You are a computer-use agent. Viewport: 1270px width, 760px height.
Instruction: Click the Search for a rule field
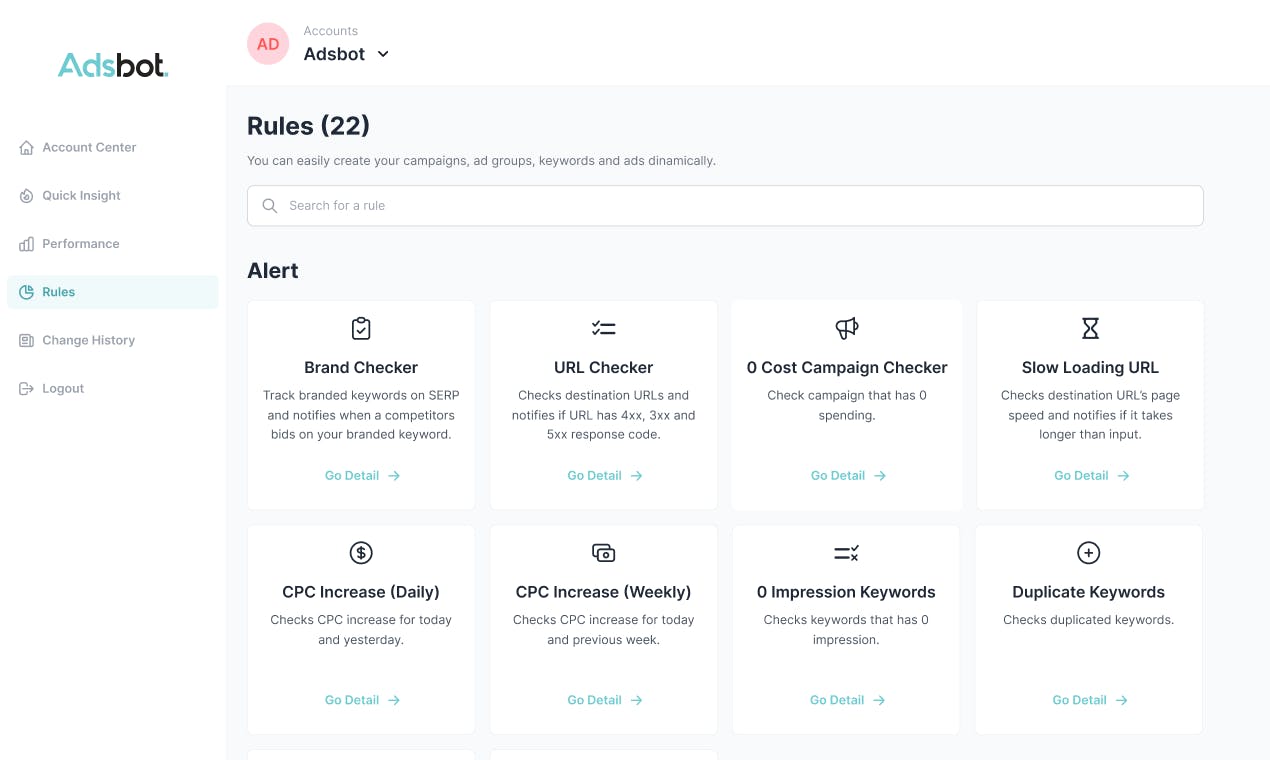pyautogui.click(x=725, y=205)
